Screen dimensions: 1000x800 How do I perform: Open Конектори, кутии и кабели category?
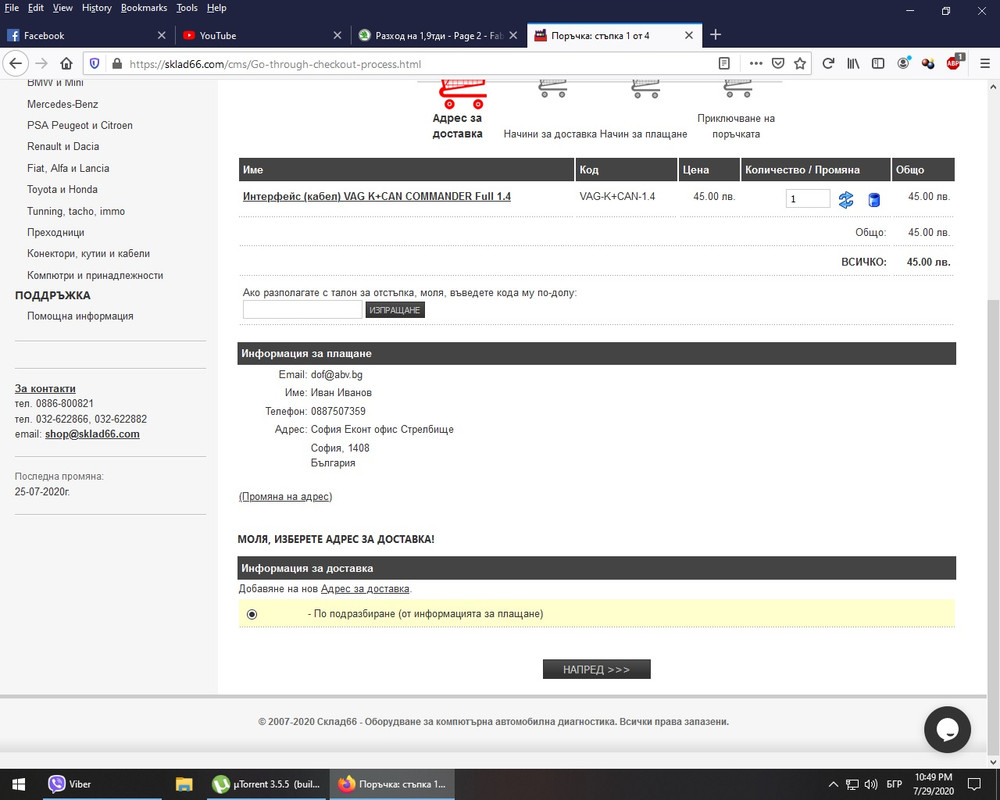coord(88,253)
